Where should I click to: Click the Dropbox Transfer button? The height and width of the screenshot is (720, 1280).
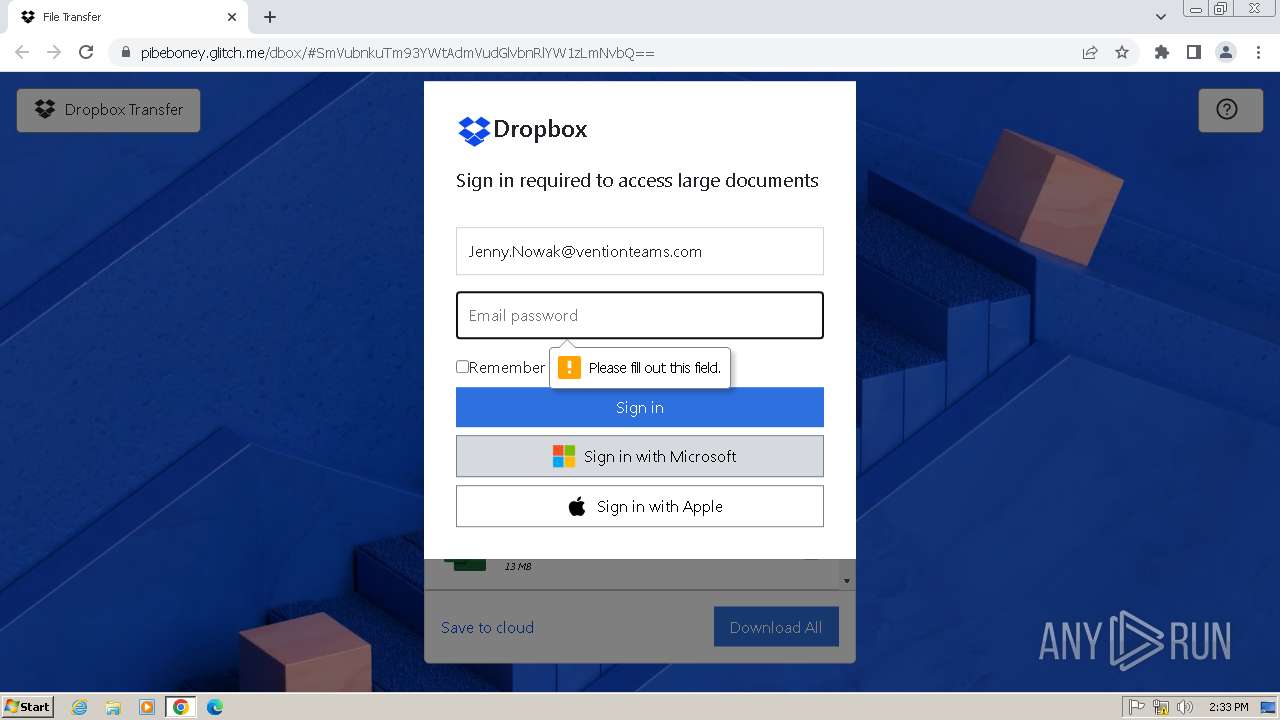(x=108, y=110)
